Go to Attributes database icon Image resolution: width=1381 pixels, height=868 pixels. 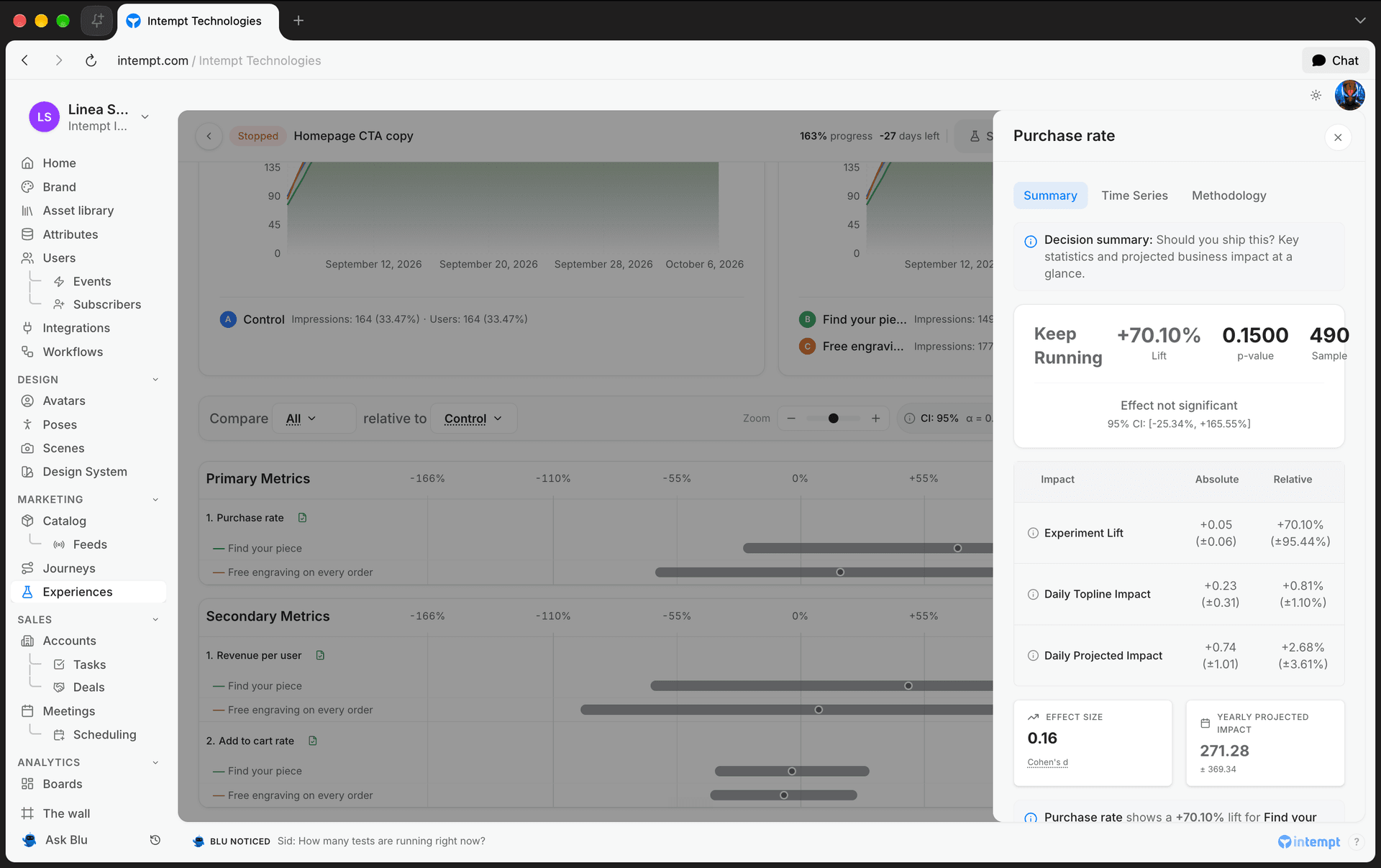[27, 234]
